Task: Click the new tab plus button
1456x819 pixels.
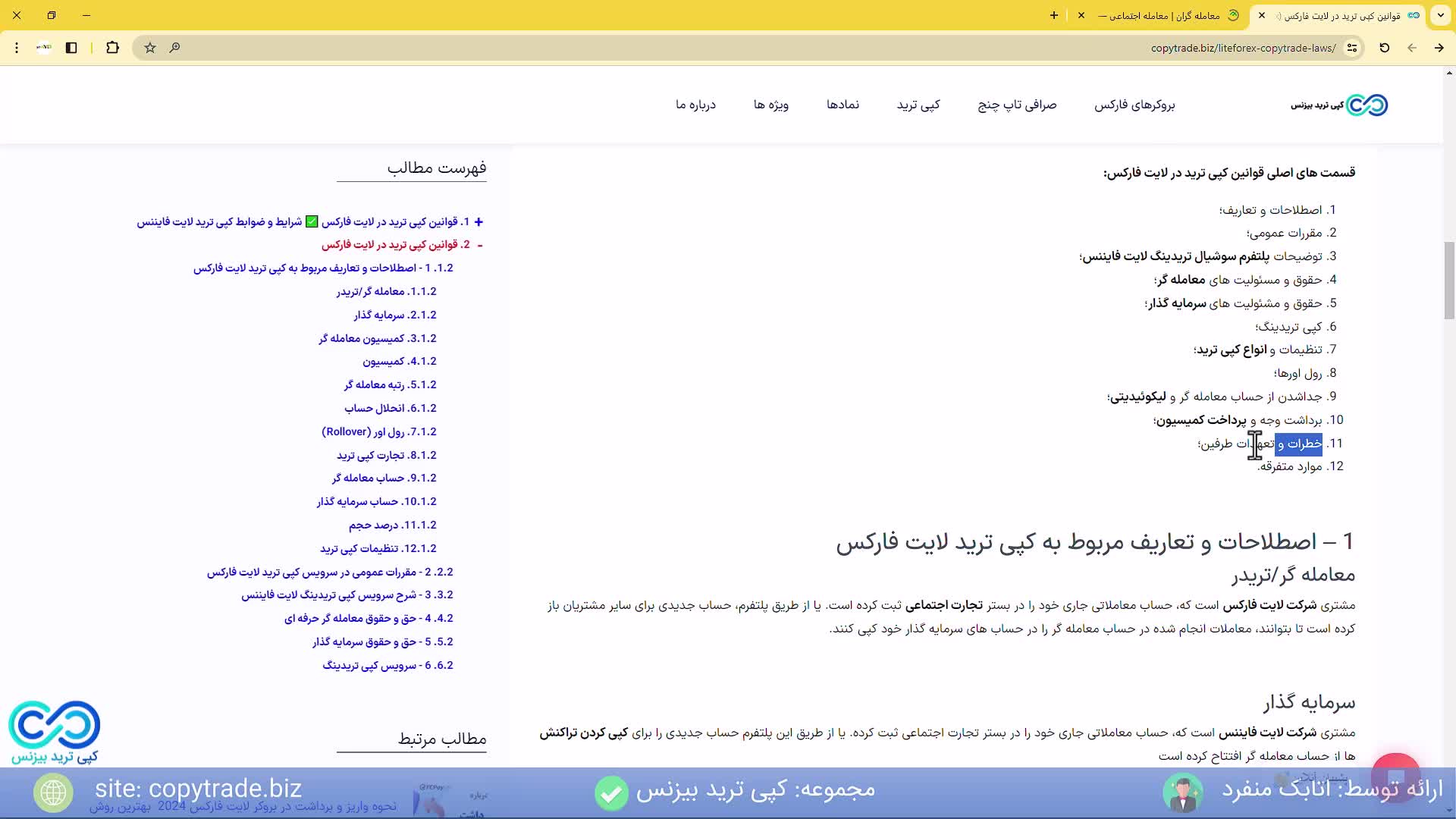Action: coord(1053,15)
